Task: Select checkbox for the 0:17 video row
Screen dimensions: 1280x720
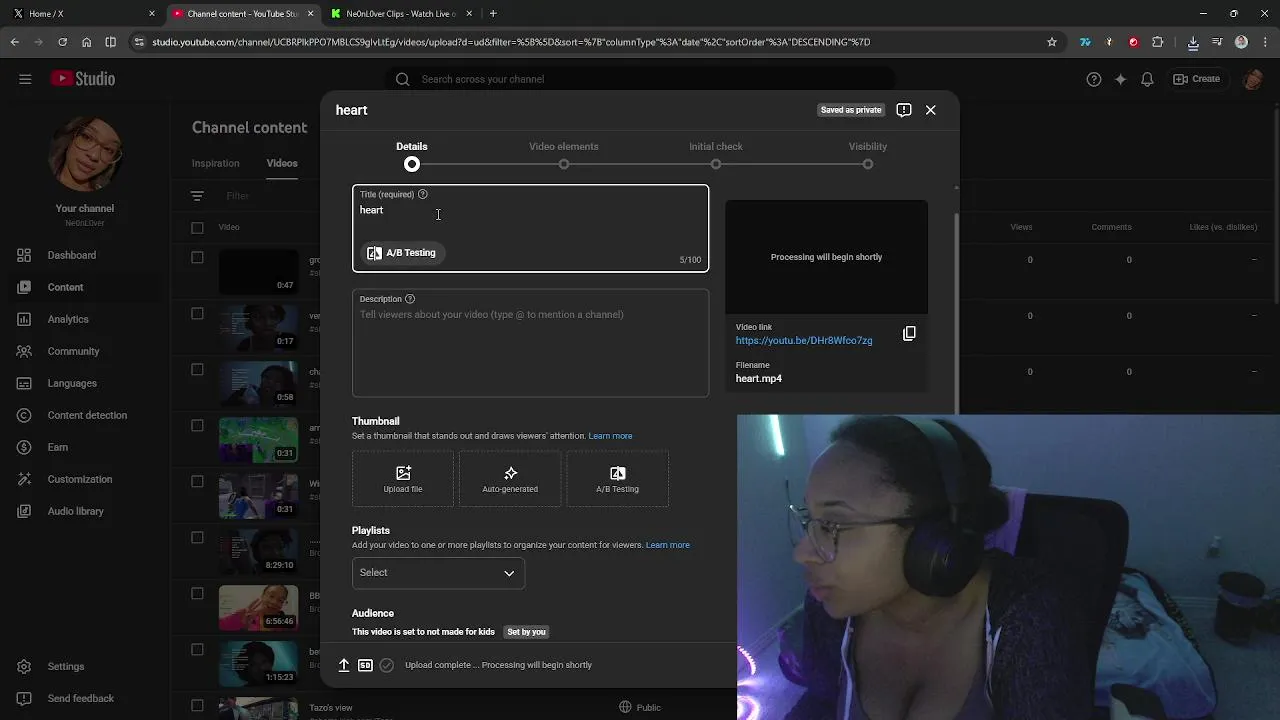Action: click(x=197, y=314)
